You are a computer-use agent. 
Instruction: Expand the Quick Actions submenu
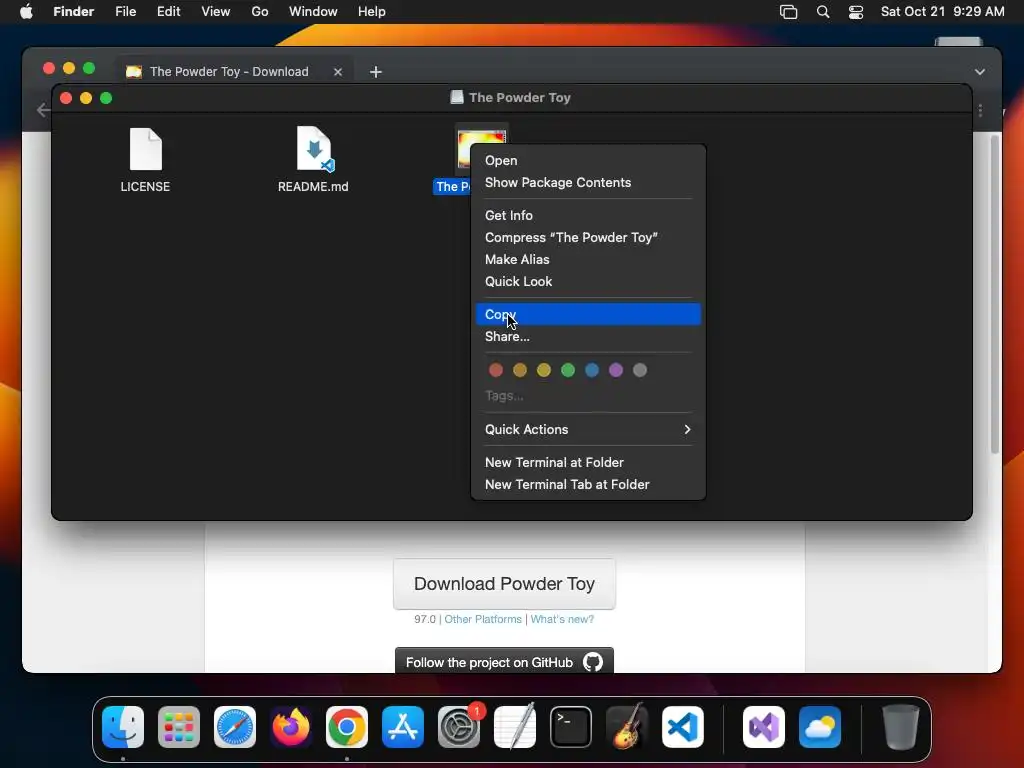coord(588,429)
